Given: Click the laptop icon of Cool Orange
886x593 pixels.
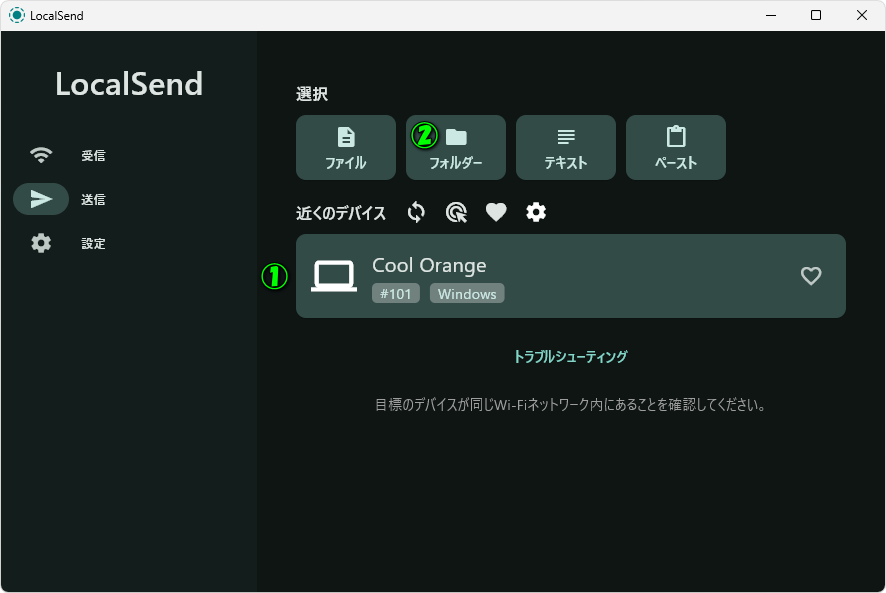Looking at the screenshot, I should click(x=334, y=276).
